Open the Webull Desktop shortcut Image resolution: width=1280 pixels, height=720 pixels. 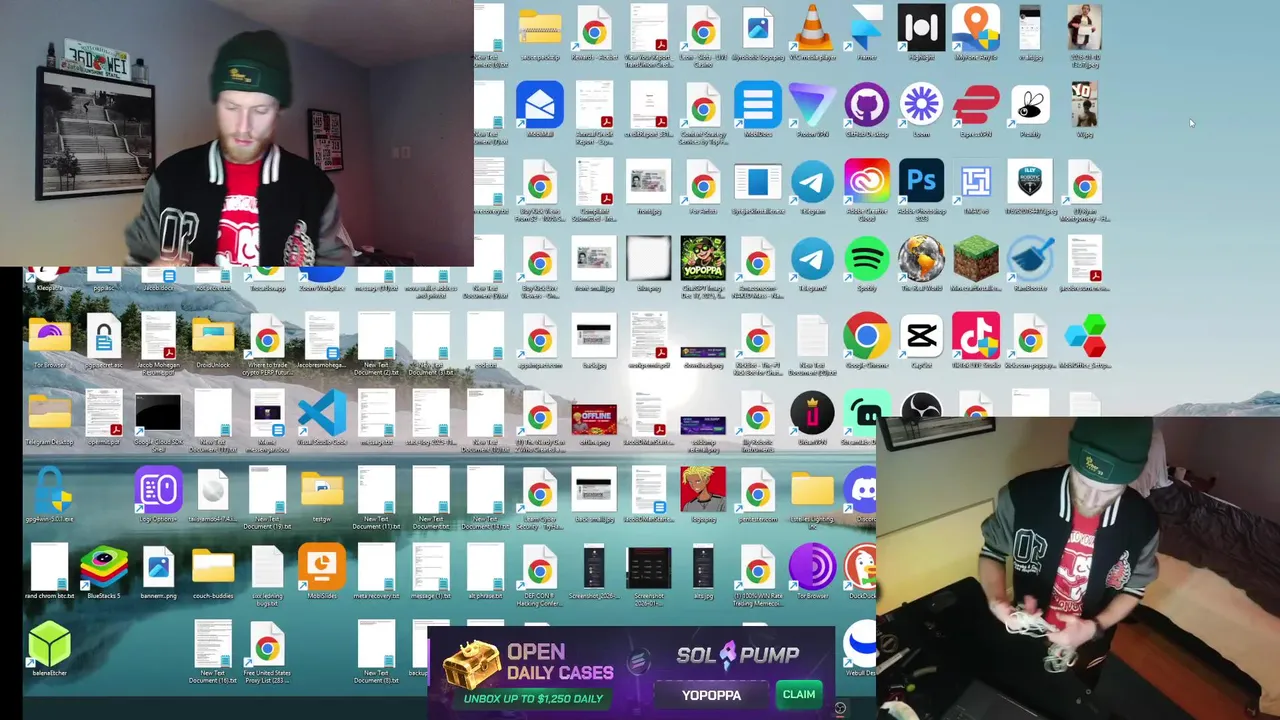coord(860,645)
